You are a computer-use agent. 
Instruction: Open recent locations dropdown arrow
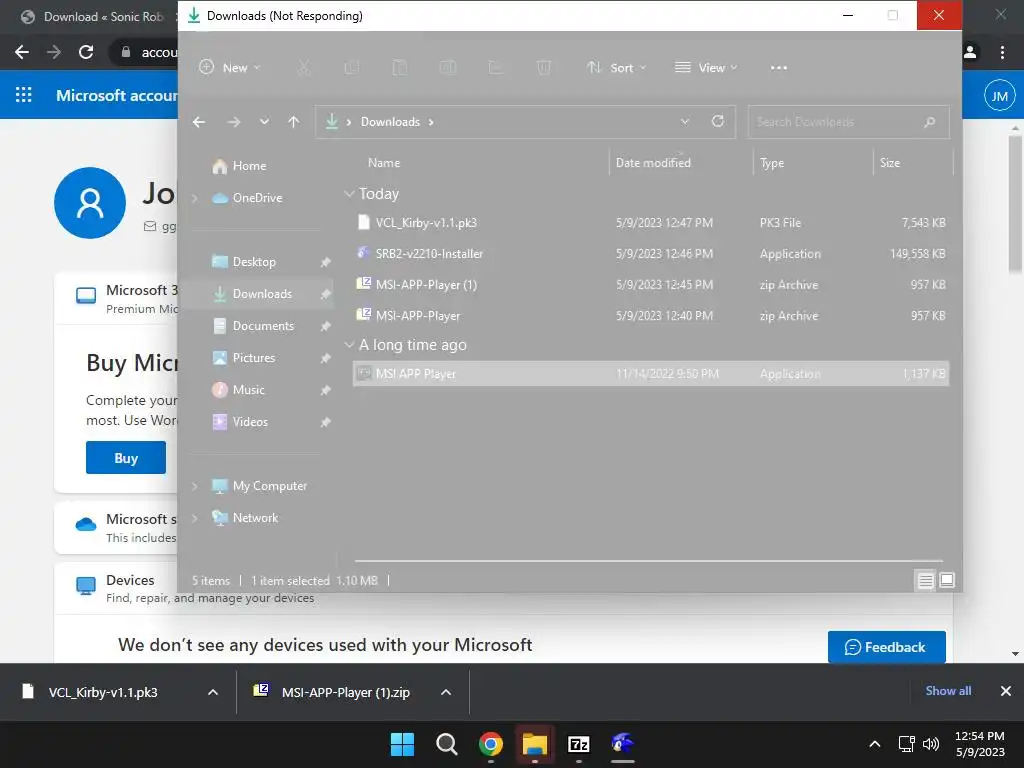(x=264, y=122)
